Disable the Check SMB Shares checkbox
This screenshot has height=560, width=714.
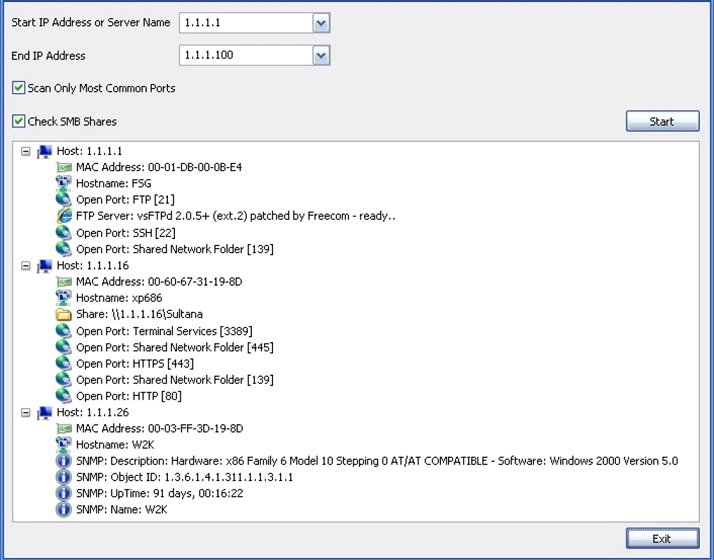pos(19,122)
